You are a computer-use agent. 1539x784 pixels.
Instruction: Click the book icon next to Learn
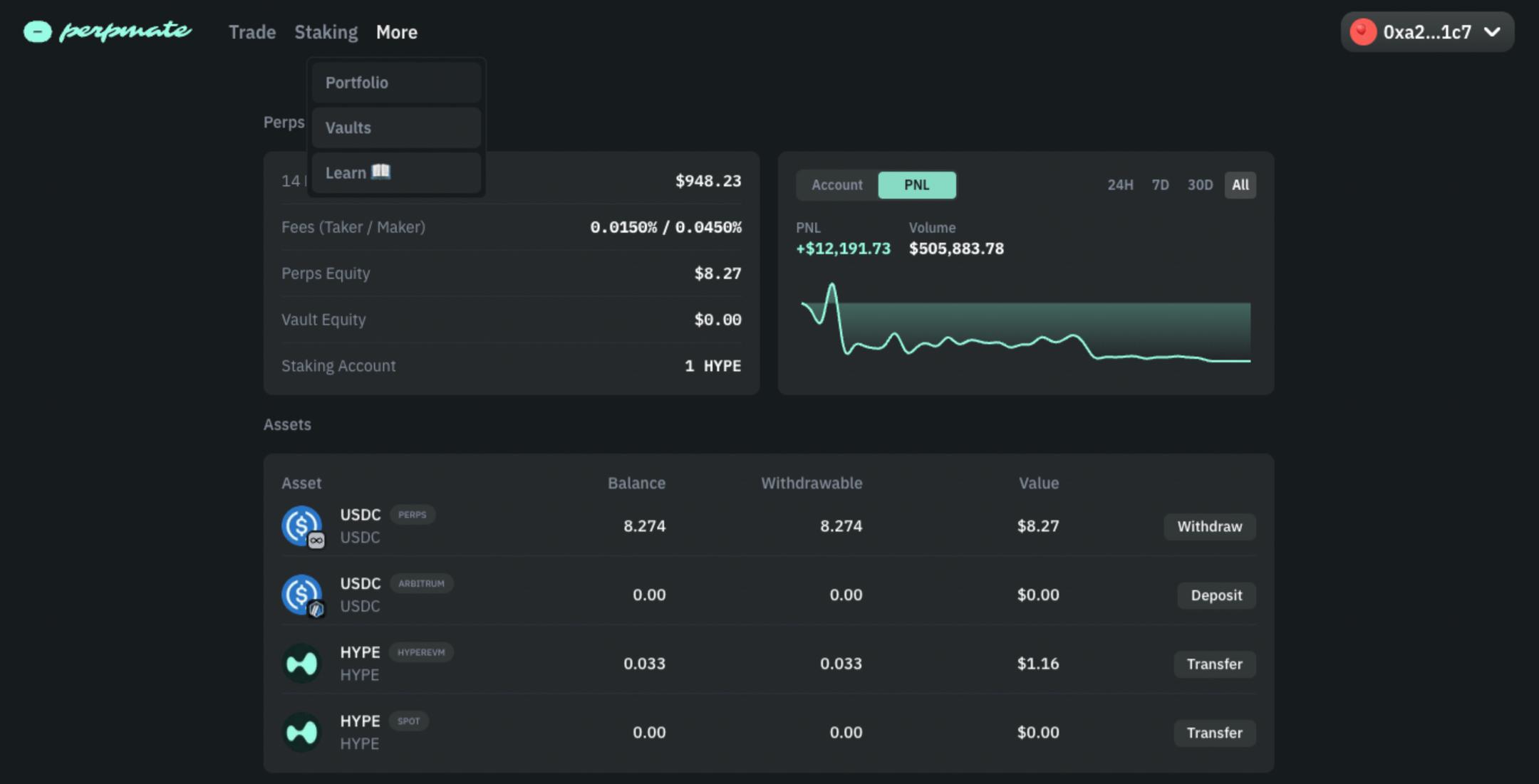(x=381, y=172)
